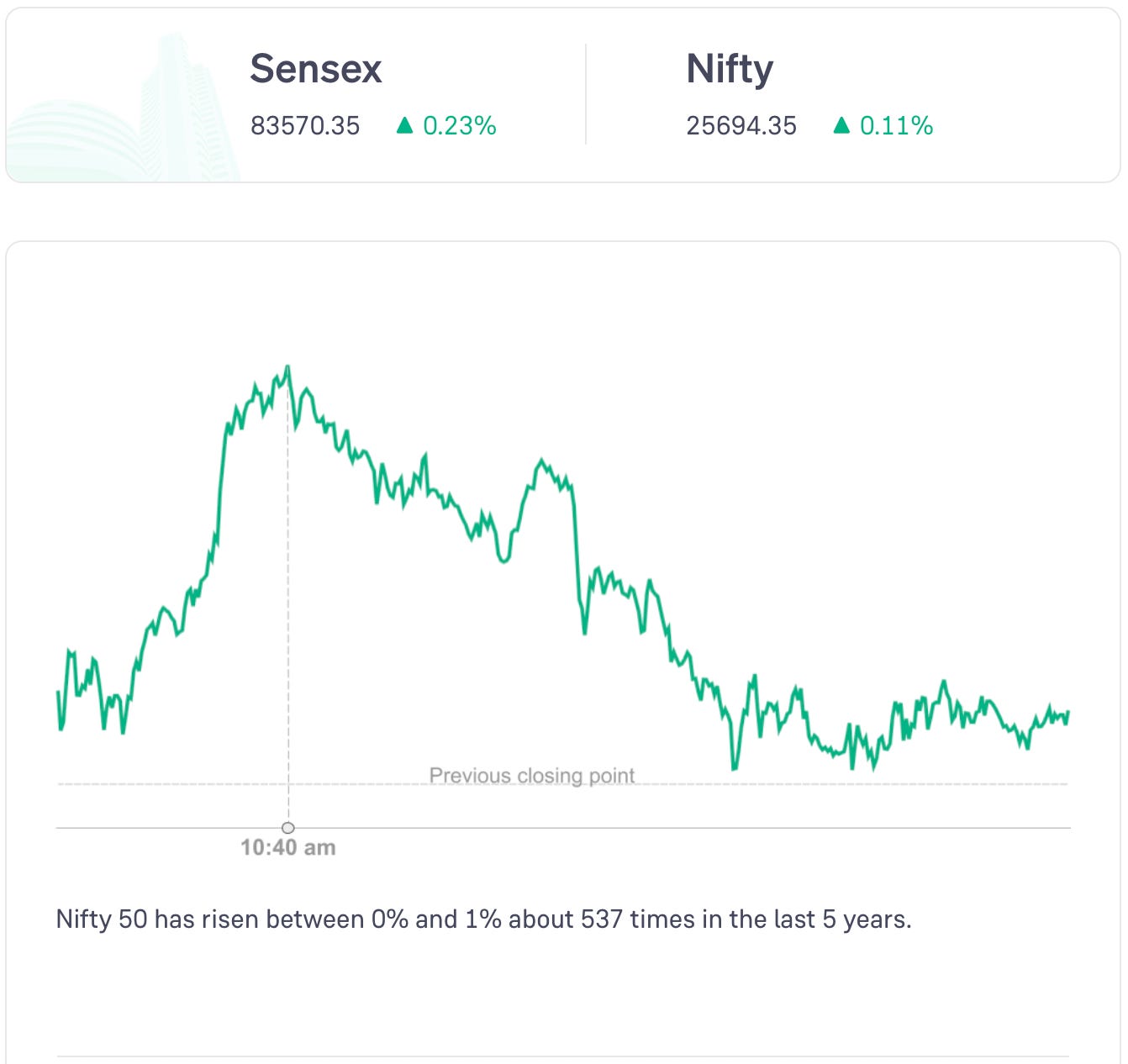Screen dimensions: 1128x1064
Task: Open the Sensex index heading
Action: pyautogui.click(x=316, y=69)
